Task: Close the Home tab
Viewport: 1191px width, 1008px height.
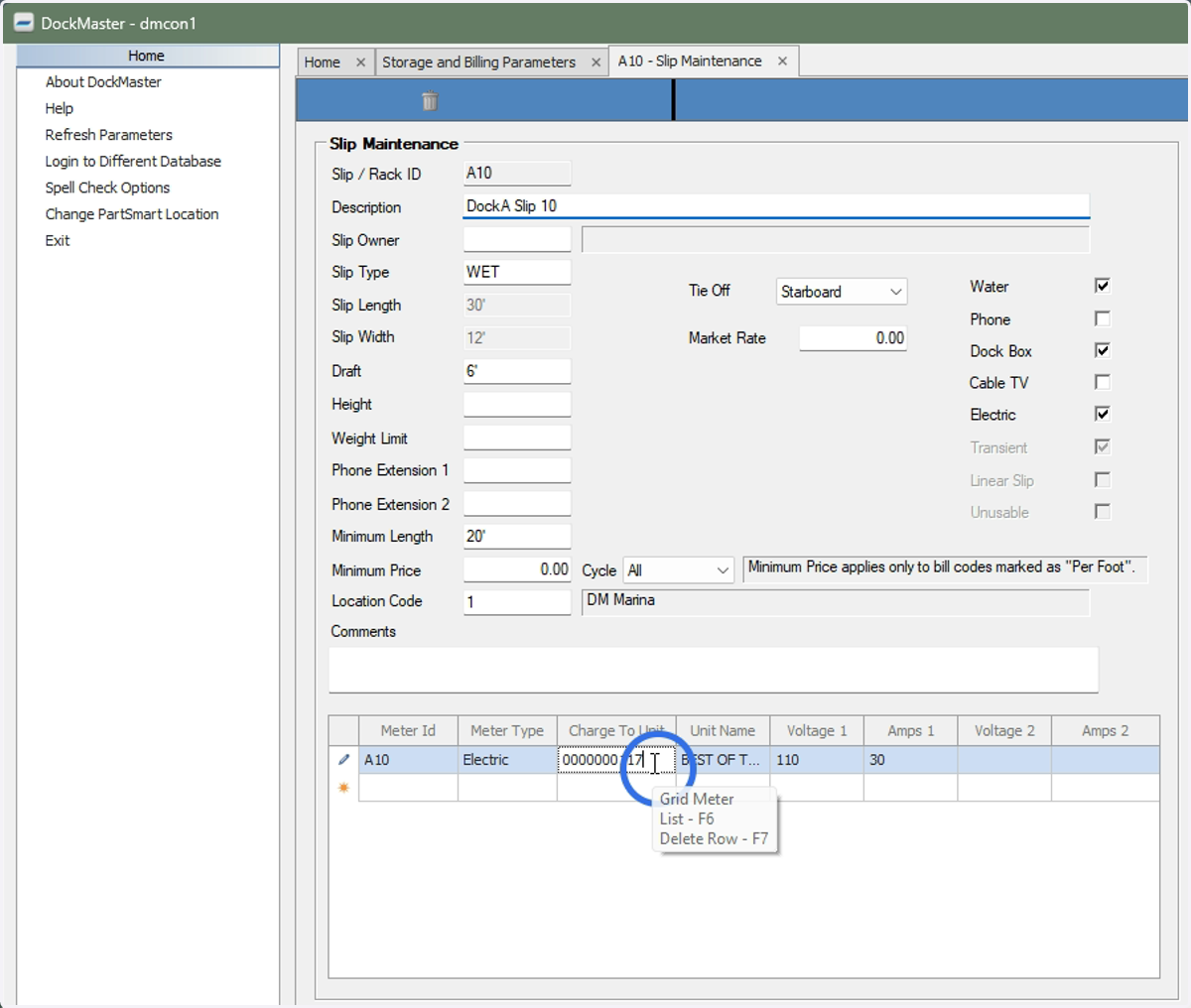Action: pyautogui.click(x=360, y=63)
